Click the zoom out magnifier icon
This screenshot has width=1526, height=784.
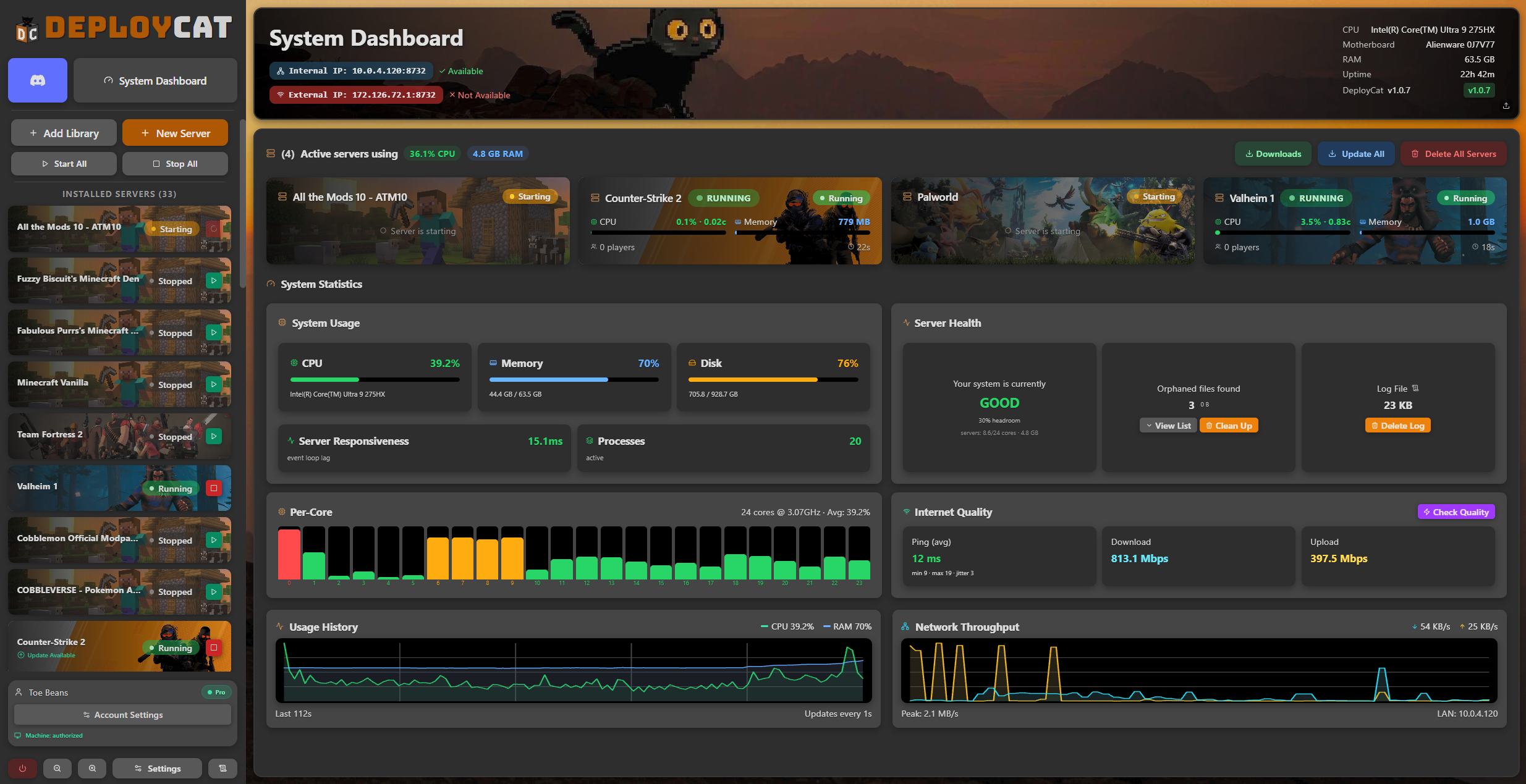57,768
